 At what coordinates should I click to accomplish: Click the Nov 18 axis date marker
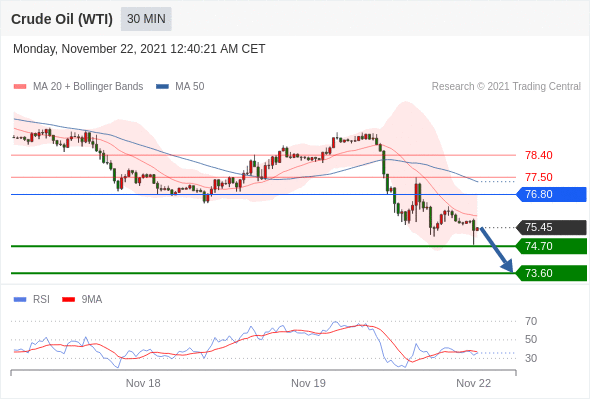click(x=143, y=383)
